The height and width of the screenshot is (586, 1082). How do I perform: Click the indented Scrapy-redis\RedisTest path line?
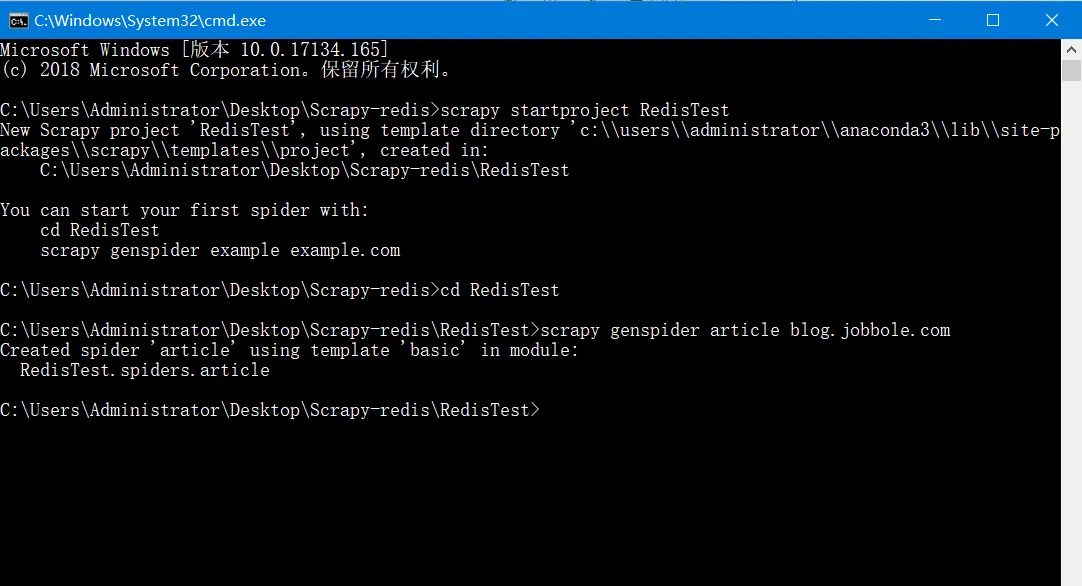pos(304,170)
